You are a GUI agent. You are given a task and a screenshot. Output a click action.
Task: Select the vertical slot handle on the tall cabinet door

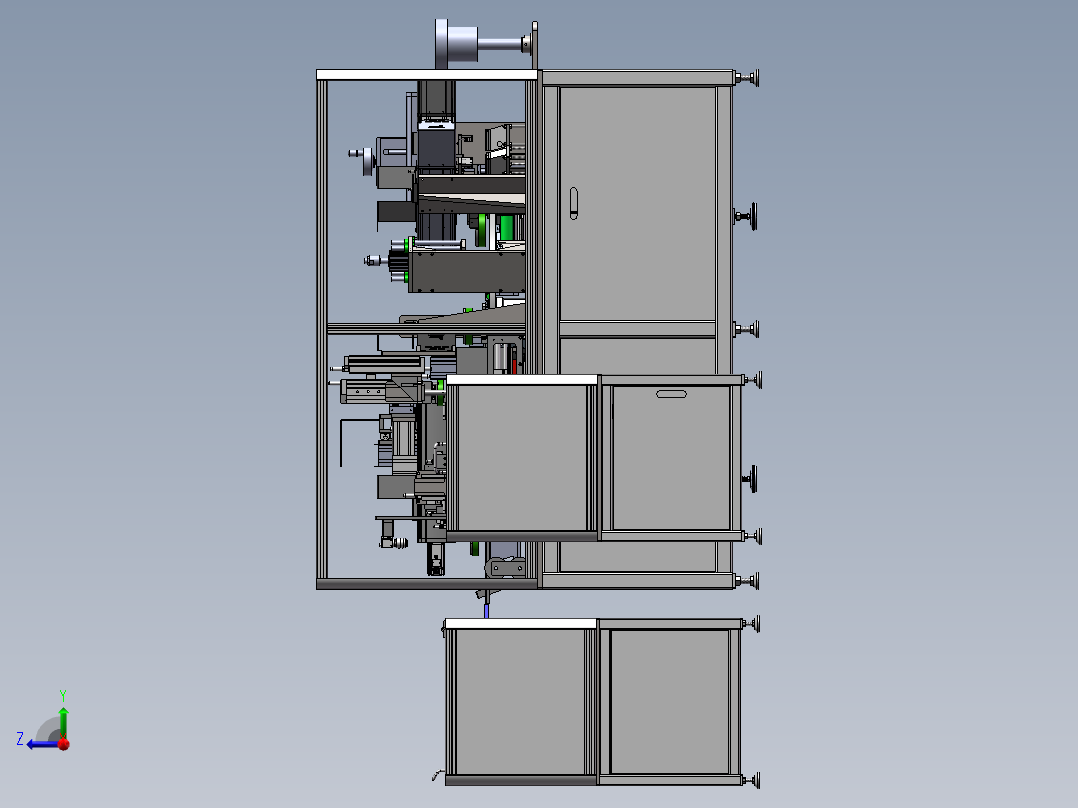tap(574, 204)
